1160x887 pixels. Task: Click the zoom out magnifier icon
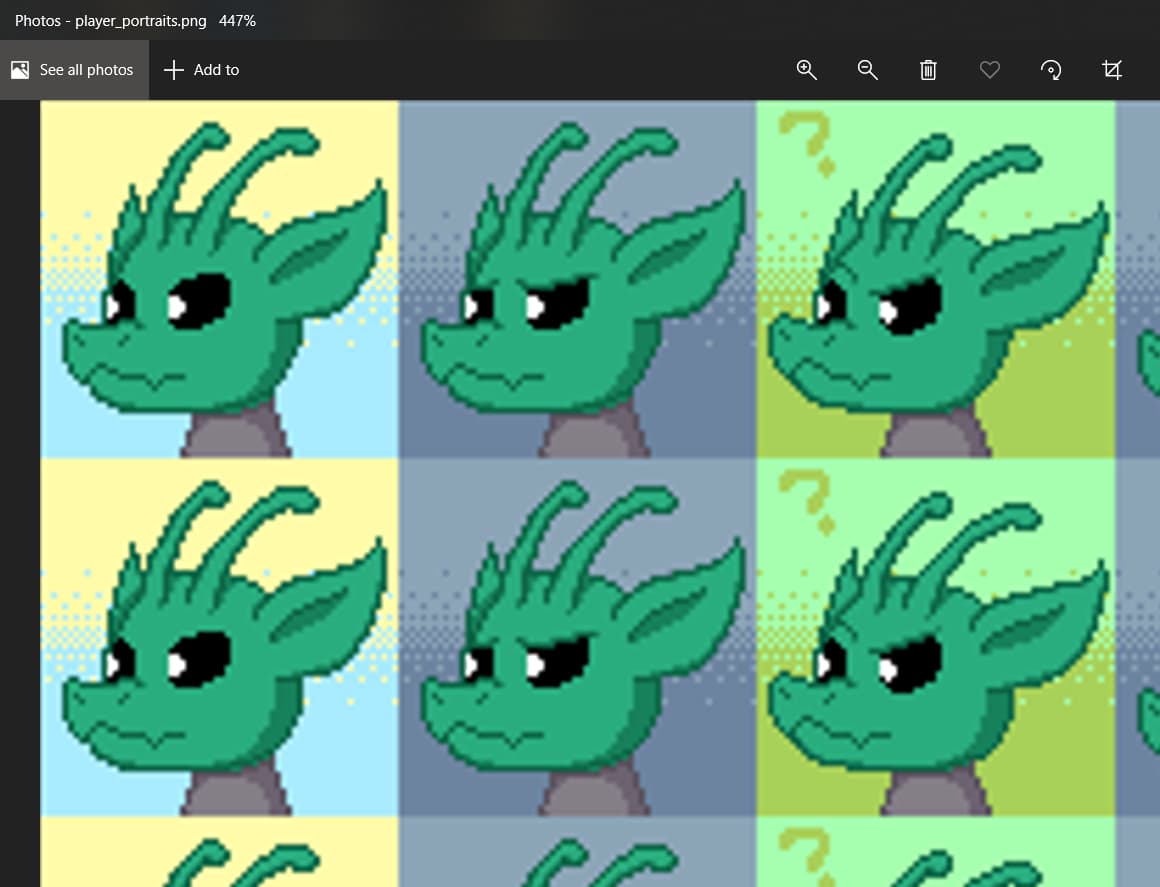(x=867, y=70)
